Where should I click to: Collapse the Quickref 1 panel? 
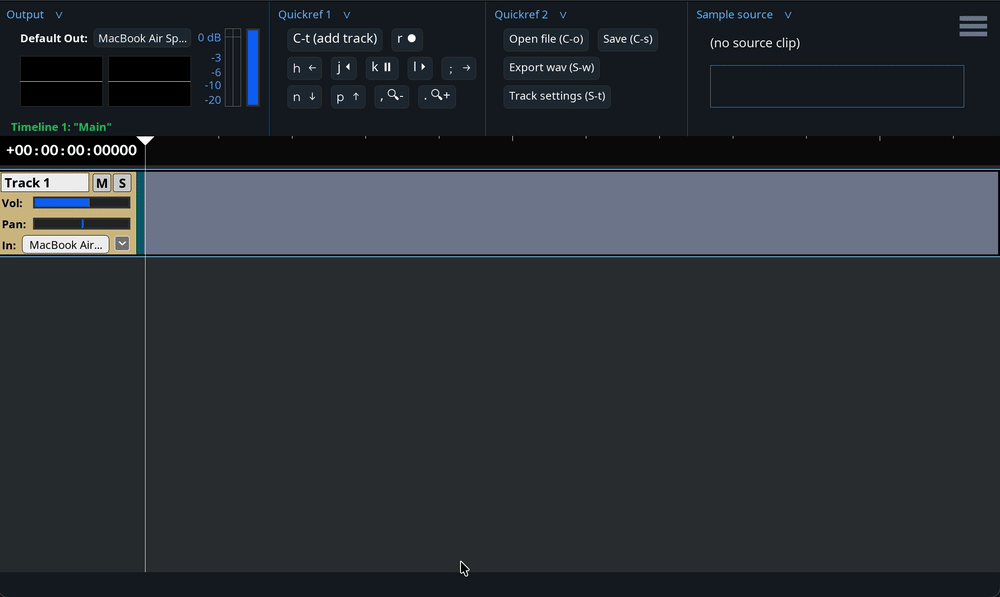(346, 15)
